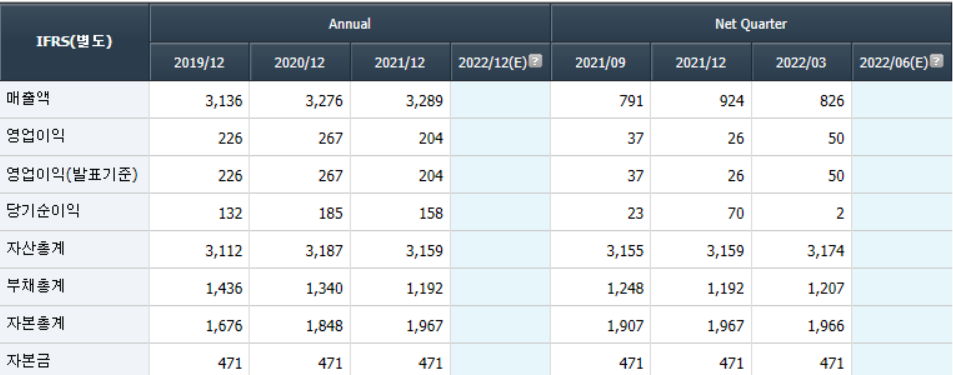Click 당기순이익 value 23 for 2021/09

(x=635, y=214)
